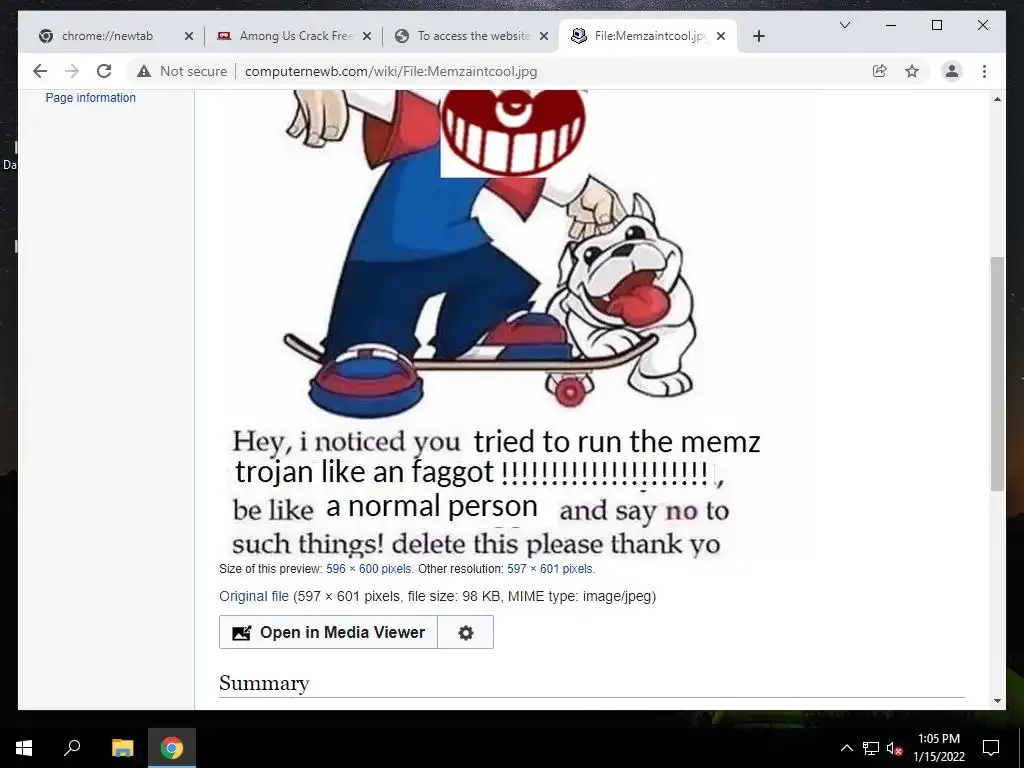Open the Windows Start menu

click(24, 748)
